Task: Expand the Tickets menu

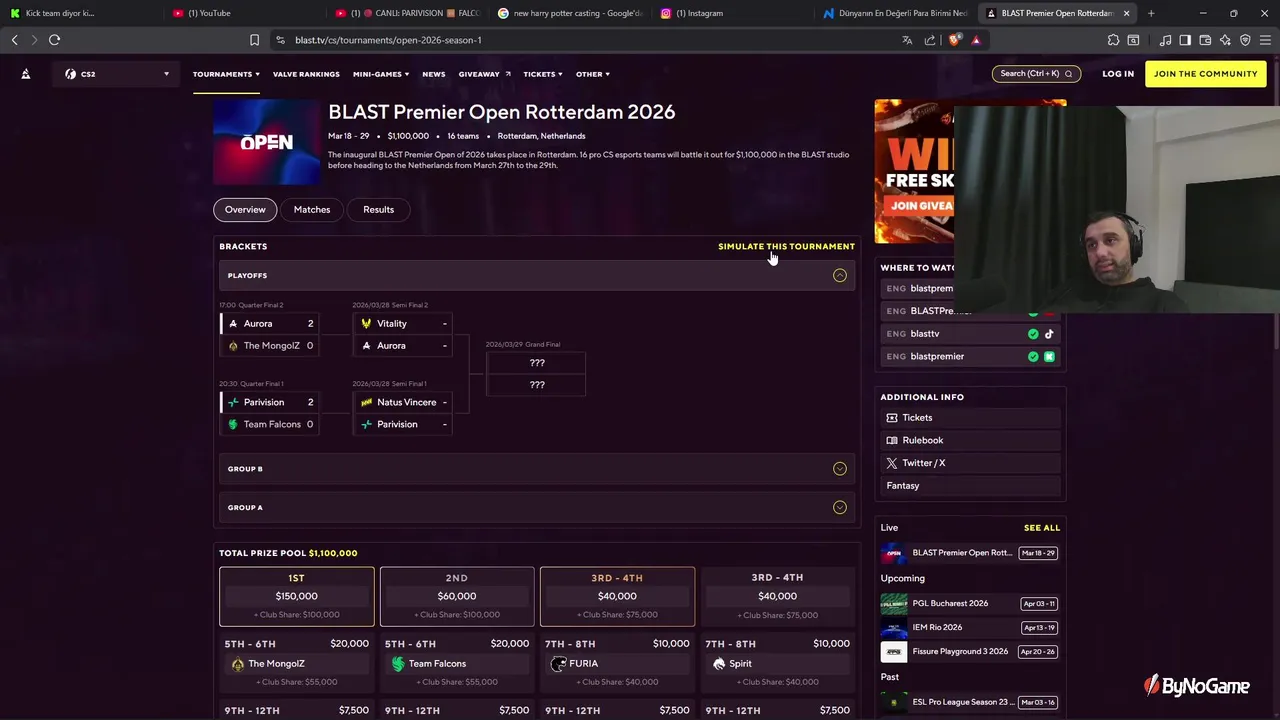Action: coord(543,74)
